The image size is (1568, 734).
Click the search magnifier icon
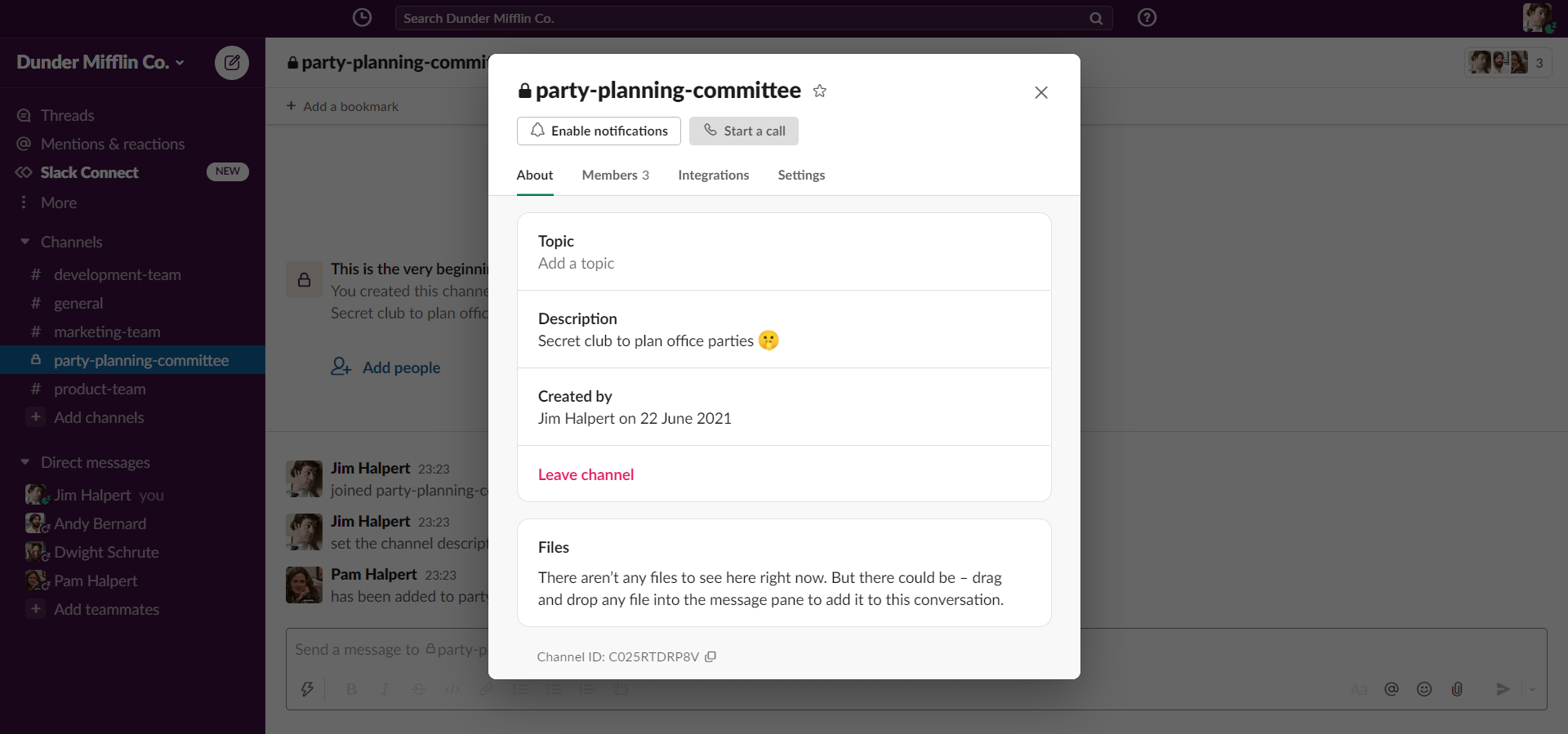[1096, 18]
